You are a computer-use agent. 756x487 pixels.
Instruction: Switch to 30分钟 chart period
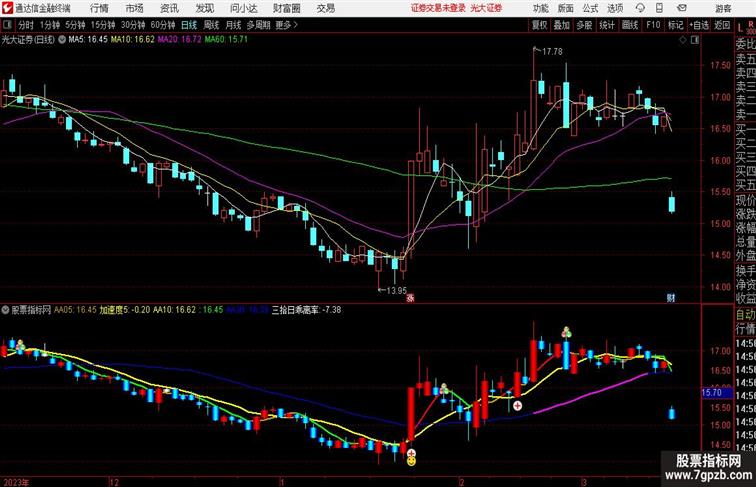coord(133,25)
